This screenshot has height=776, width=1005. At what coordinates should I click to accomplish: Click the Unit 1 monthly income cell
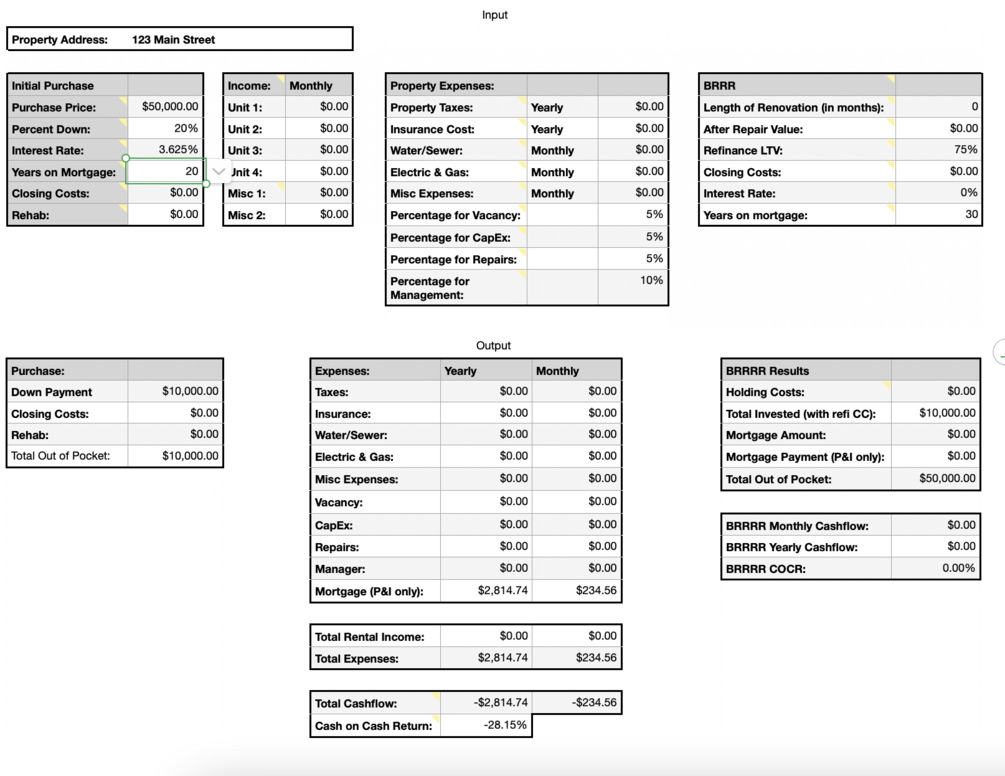tap(319, 107)
